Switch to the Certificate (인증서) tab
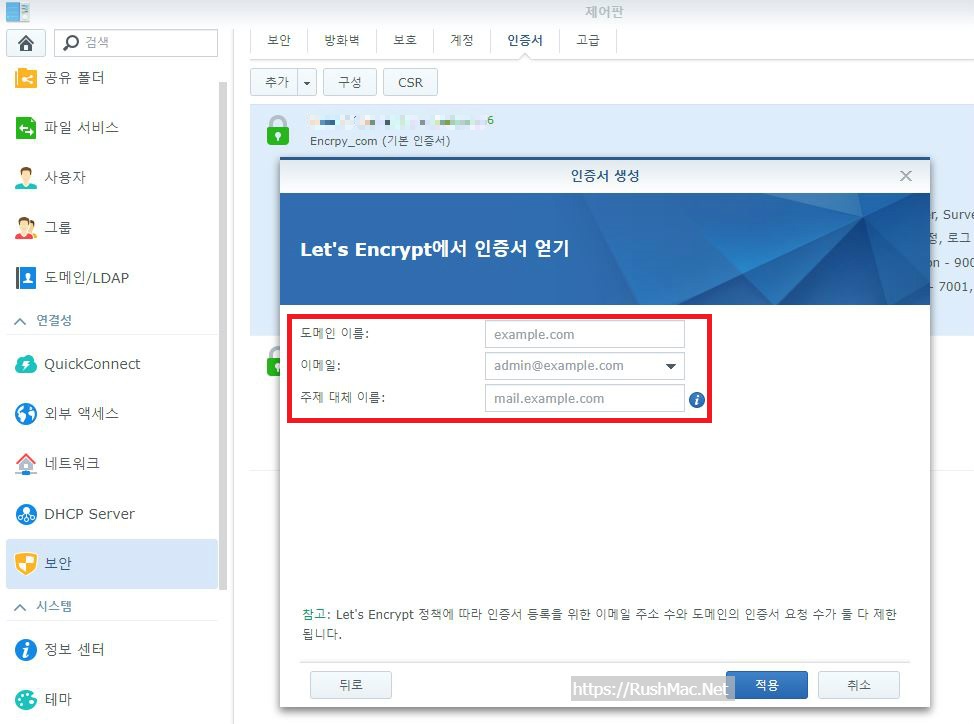Viewport: 974px width, 724px height. (525, 40)
